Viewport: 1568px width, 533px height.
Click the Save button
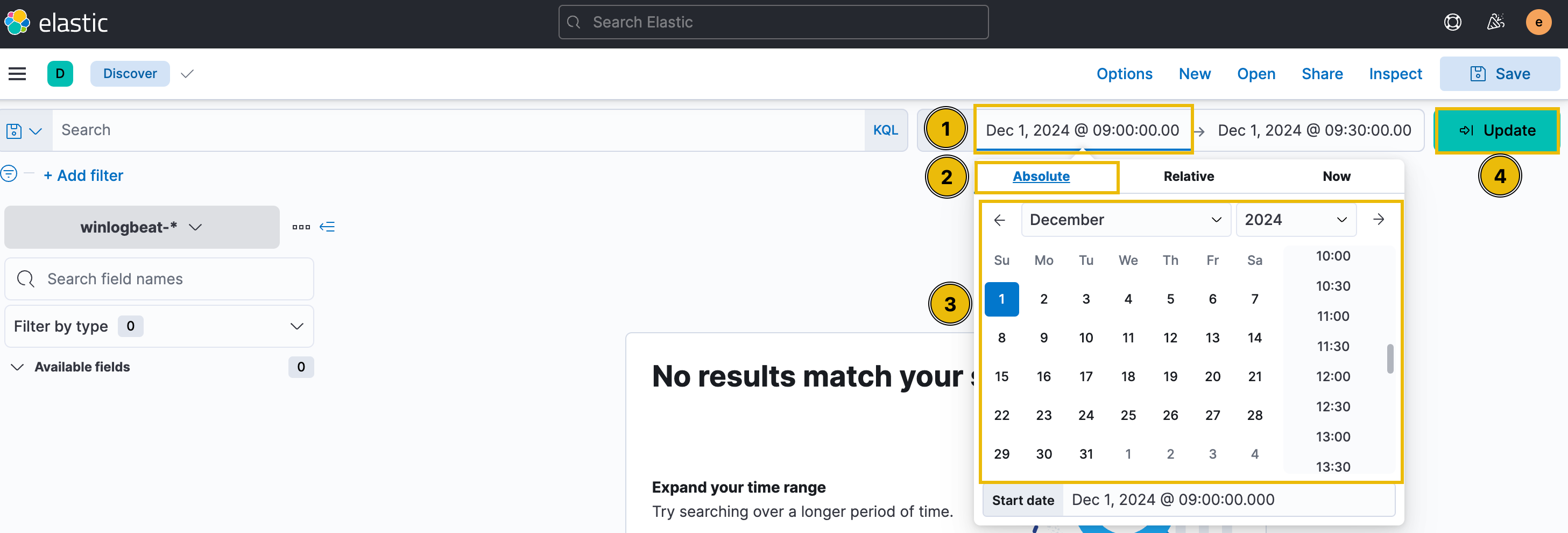click(x=1499, y=74)
